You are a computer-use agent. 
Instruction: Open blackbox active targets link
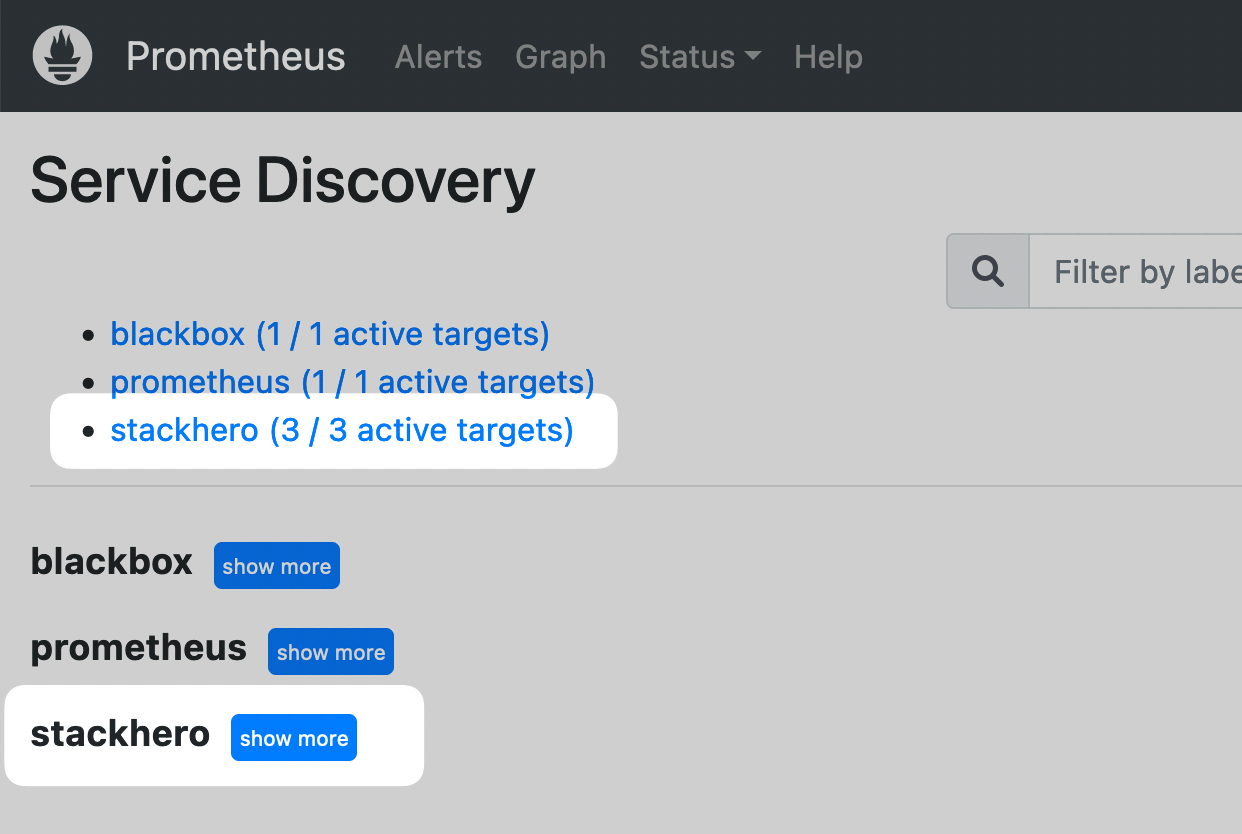pos(330,333)
